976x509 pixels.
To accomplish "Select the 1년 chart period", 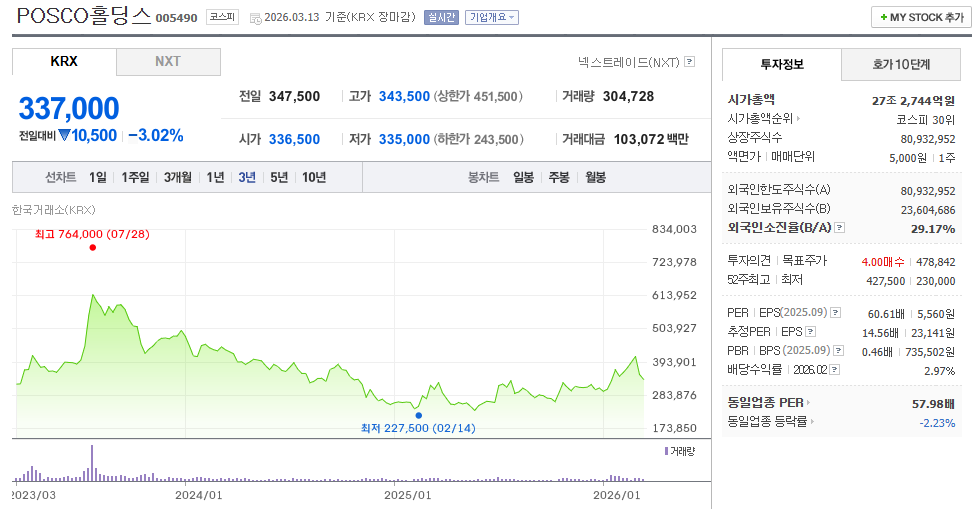I will click(215, 177).
